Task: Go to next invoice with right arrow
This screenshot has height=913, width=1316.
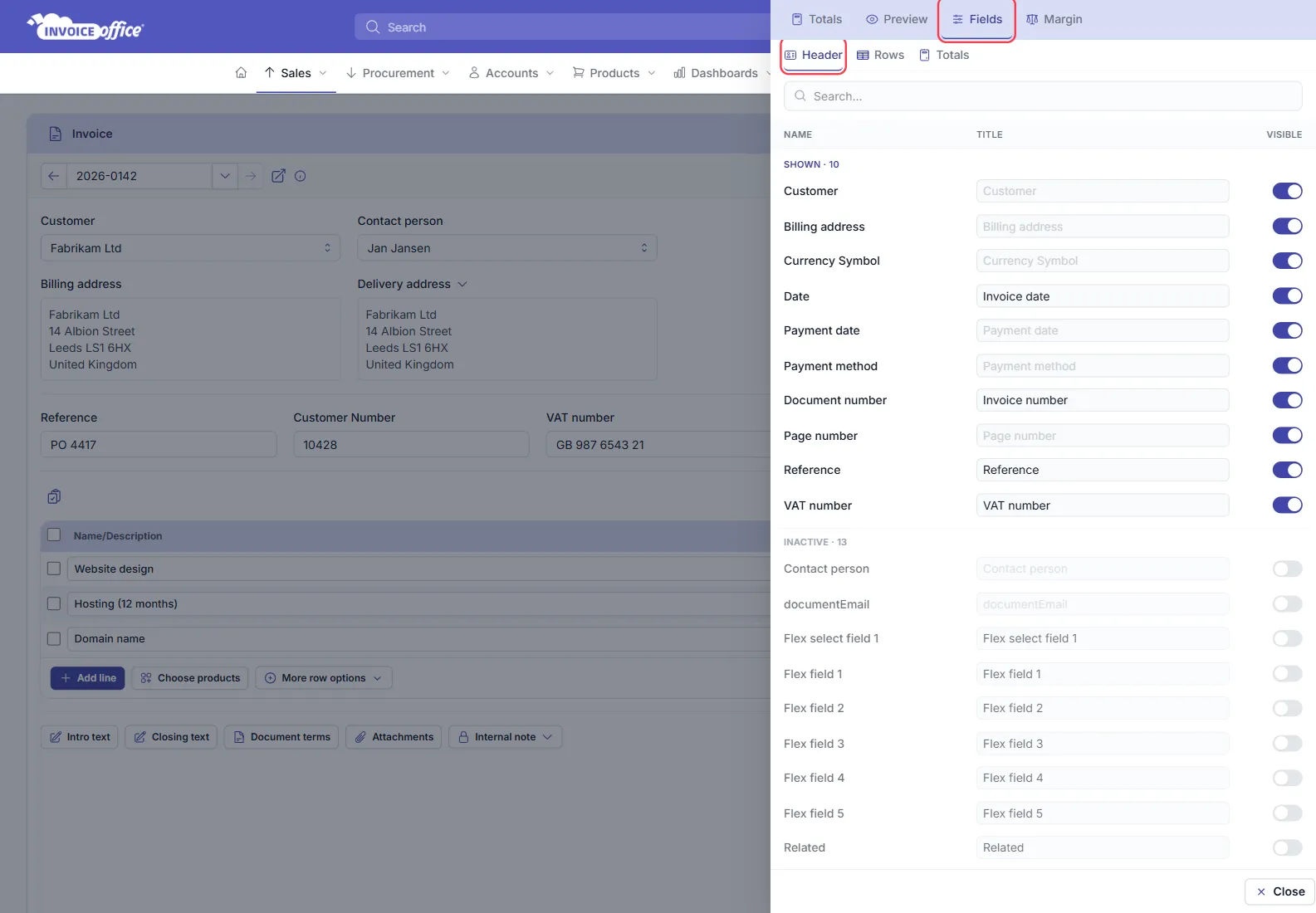Action: (x=251, y=176)
